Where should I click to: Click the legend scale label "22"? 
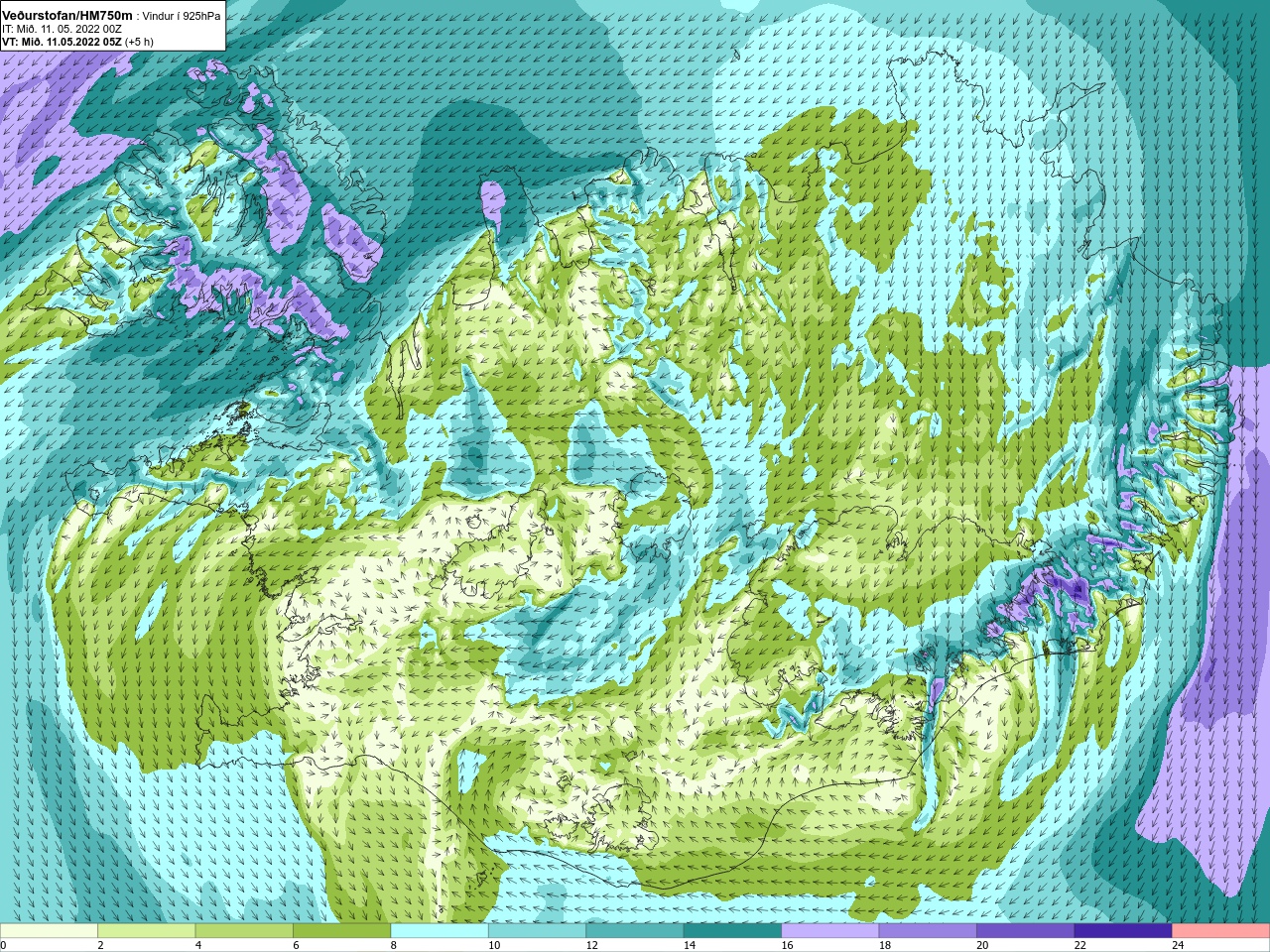(1080, 946)
